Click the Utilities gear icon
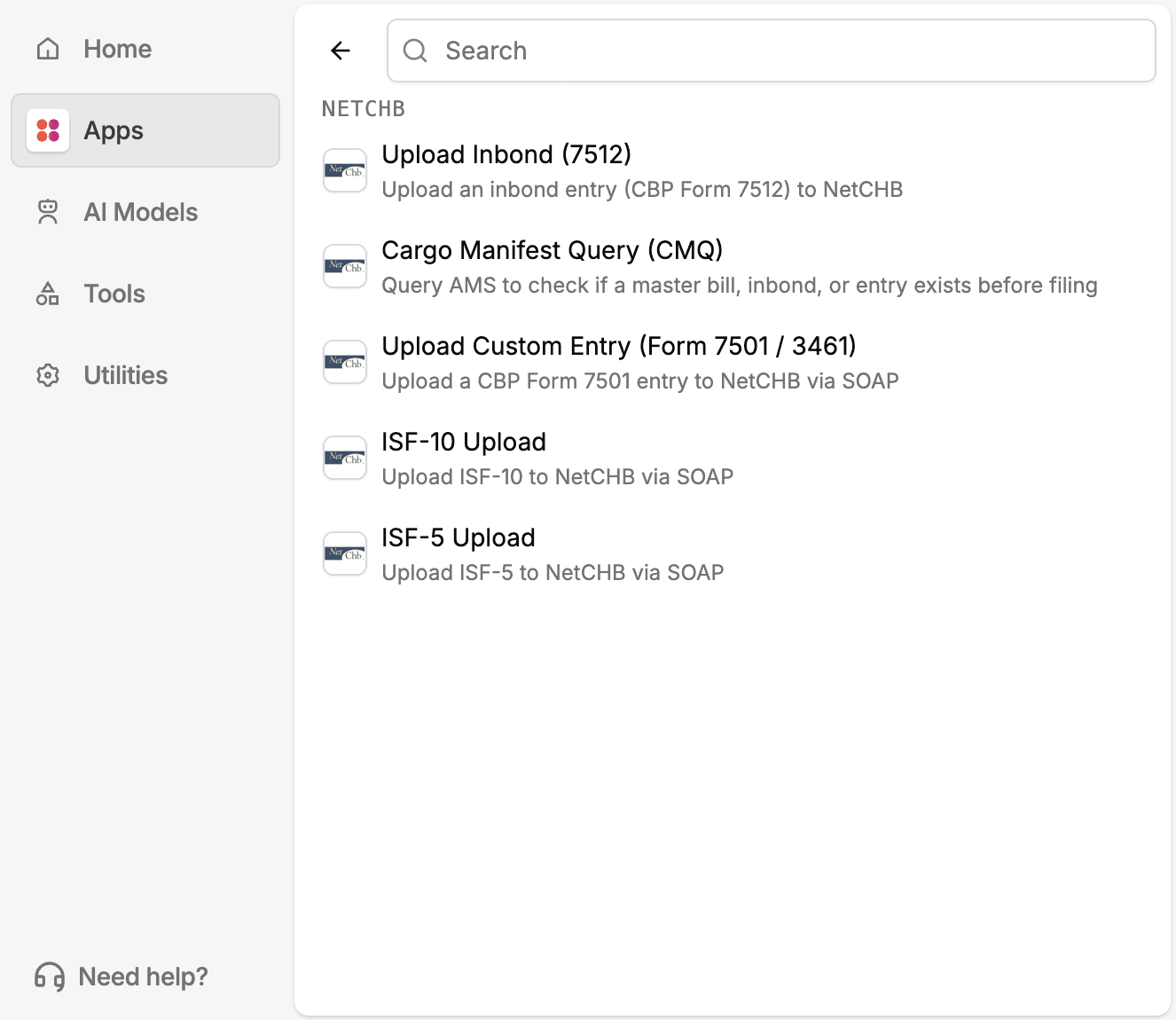This screenshot has width=1176, height=1020. pos(48,375)
